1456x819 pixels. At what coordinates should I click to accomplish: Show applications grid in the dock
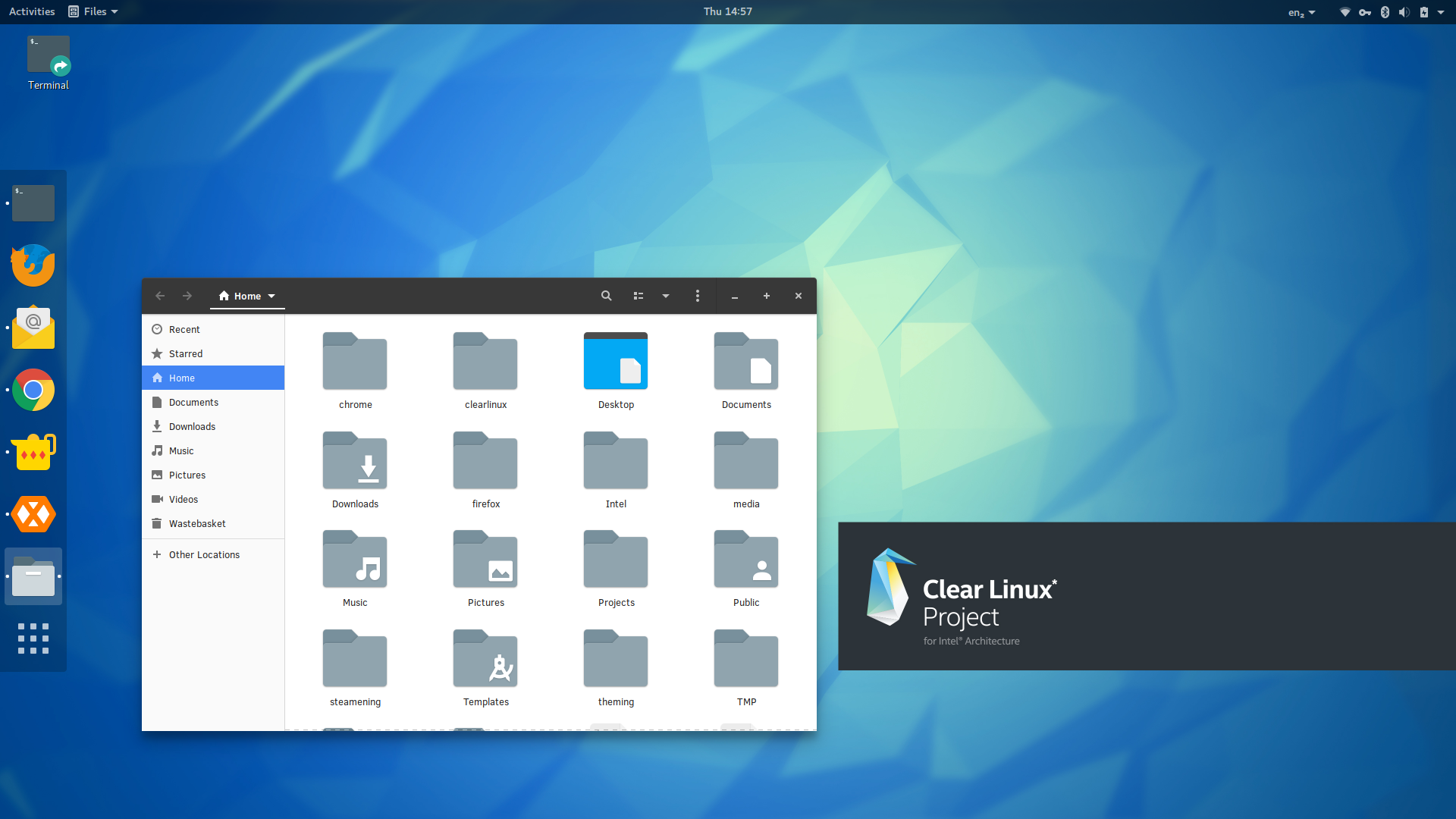(33, 639)
